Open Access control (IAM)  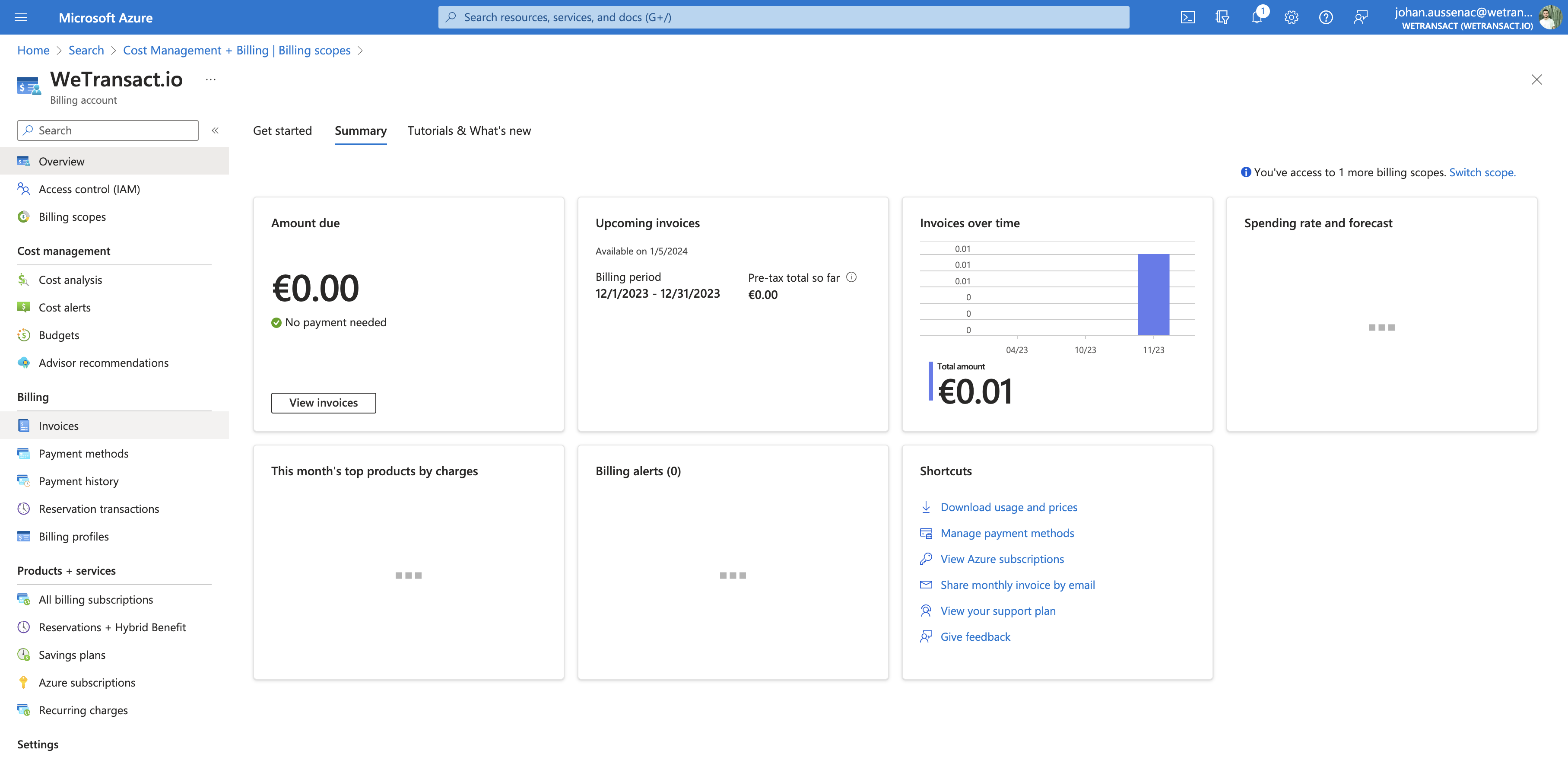click(114, 189)
